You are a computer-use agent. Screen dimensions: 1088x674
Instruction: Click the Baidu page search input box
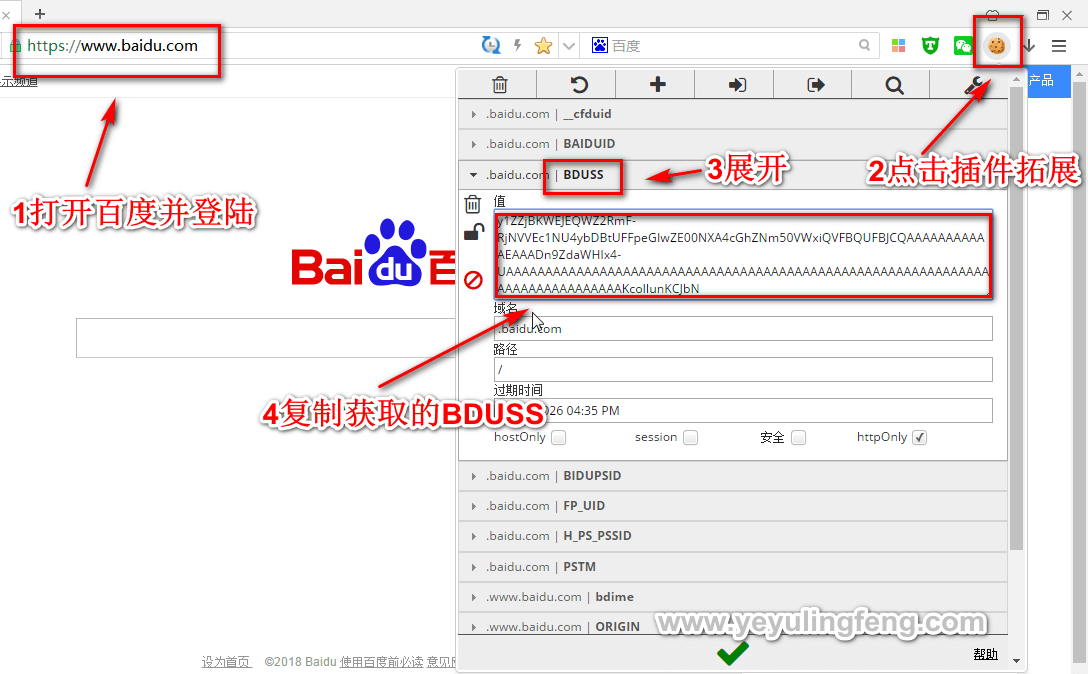coord(266,338)
